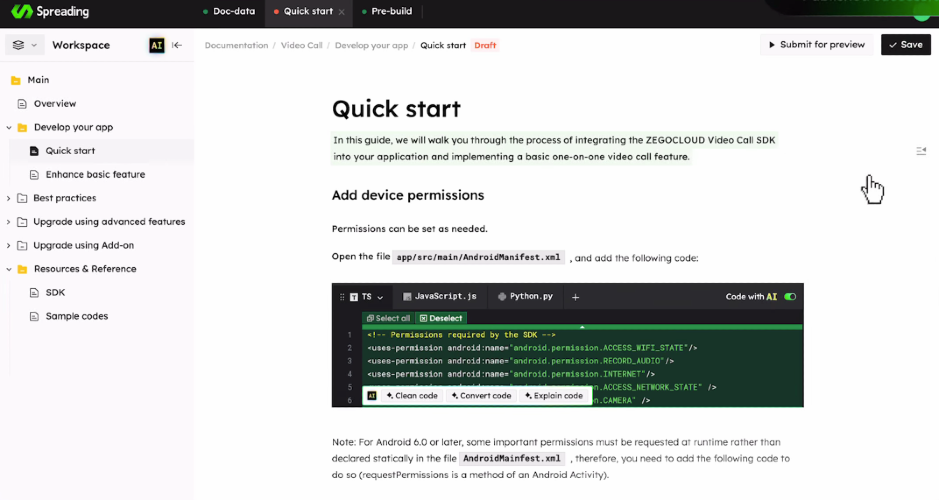Select the Python.py code tab
The width and height of the screenshot is (939, 500).
[525, 296]
